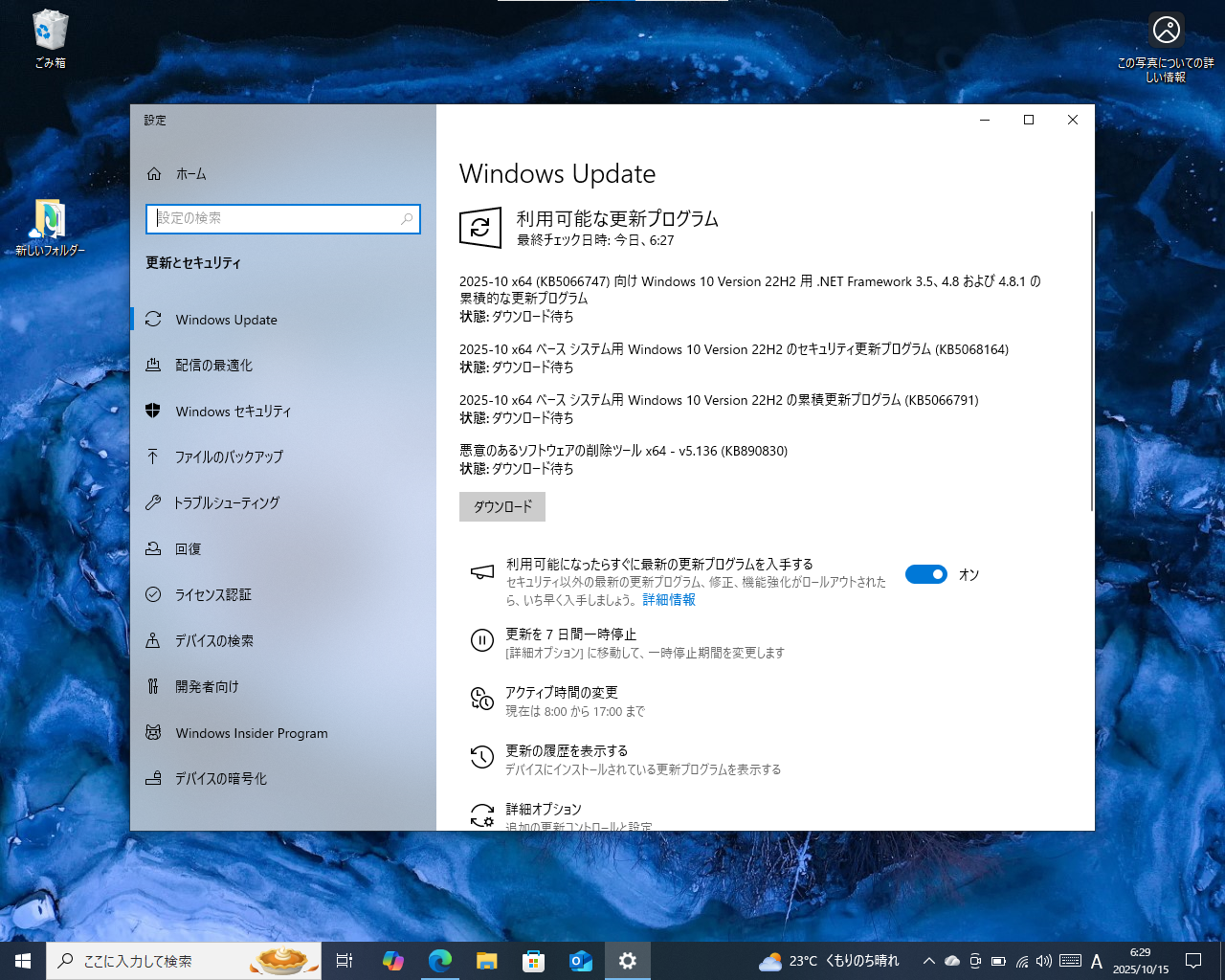
Task: Turn off the 最新の更新プログラムを入手する toggle
Action: [x=925, y=574]
